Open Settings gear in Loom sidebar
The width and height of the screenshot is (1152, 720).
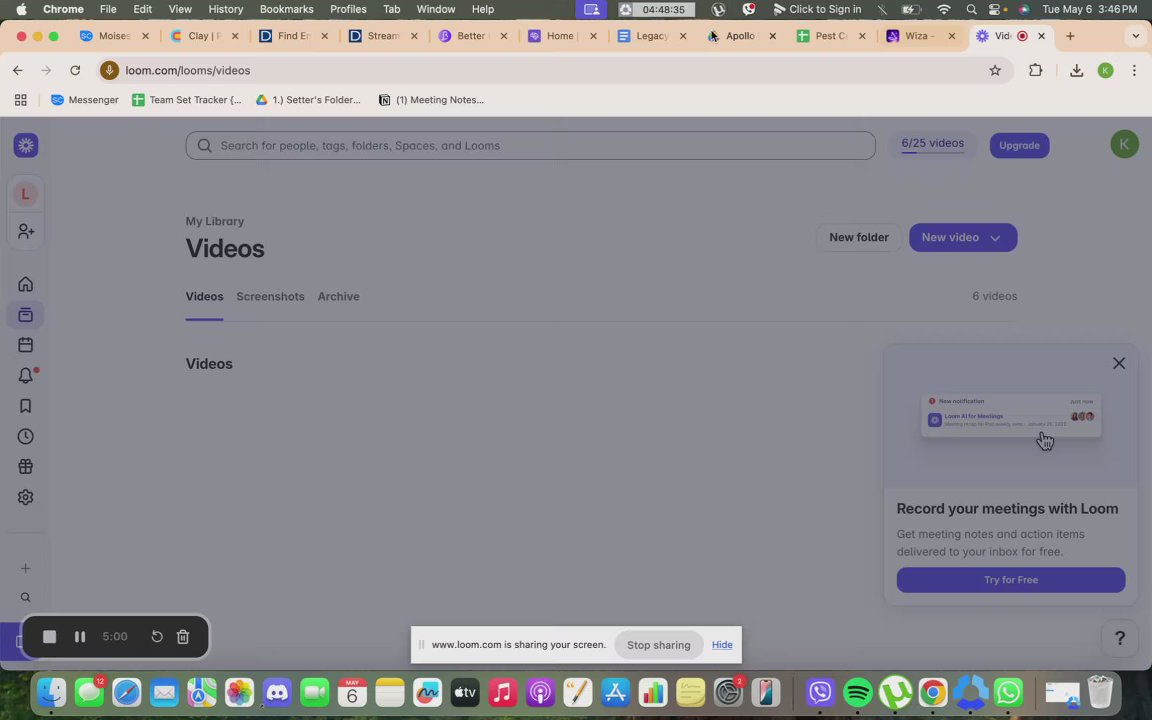coord(26,497)
